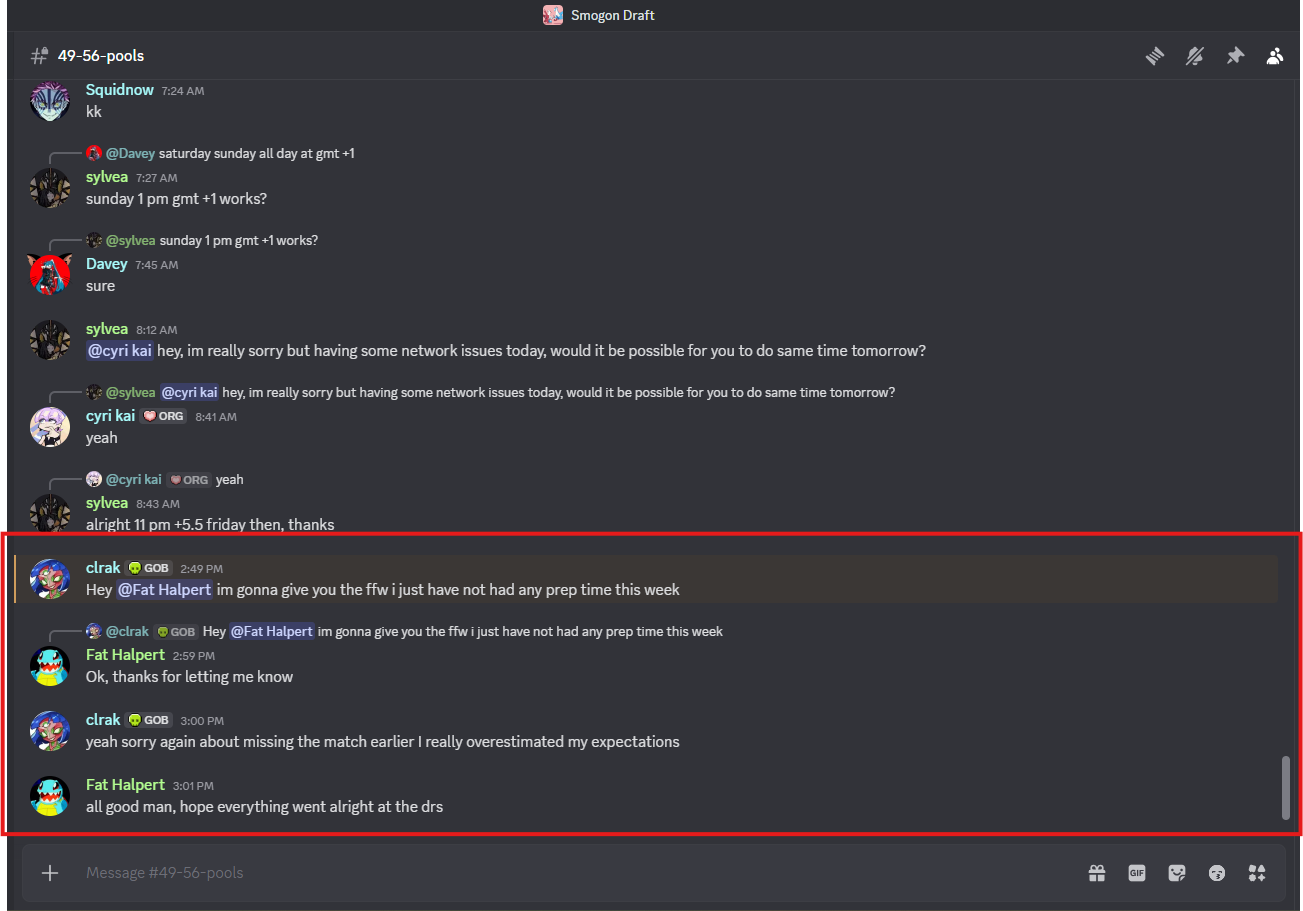Open the Threads icon in channel header
This screenshot has width=1303, height=911.
click(1155, 56)
